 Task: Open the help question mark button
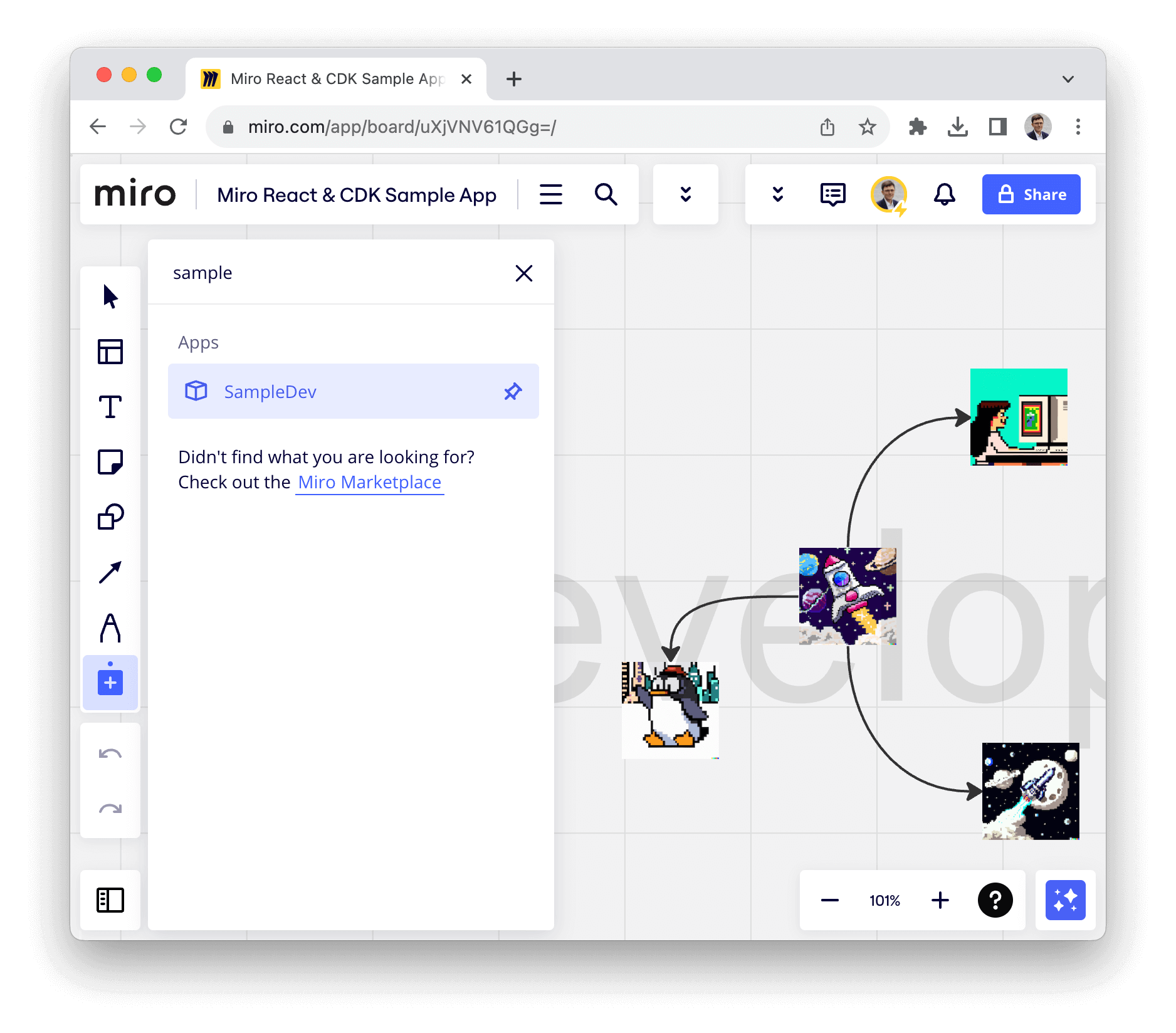point(995,900)
